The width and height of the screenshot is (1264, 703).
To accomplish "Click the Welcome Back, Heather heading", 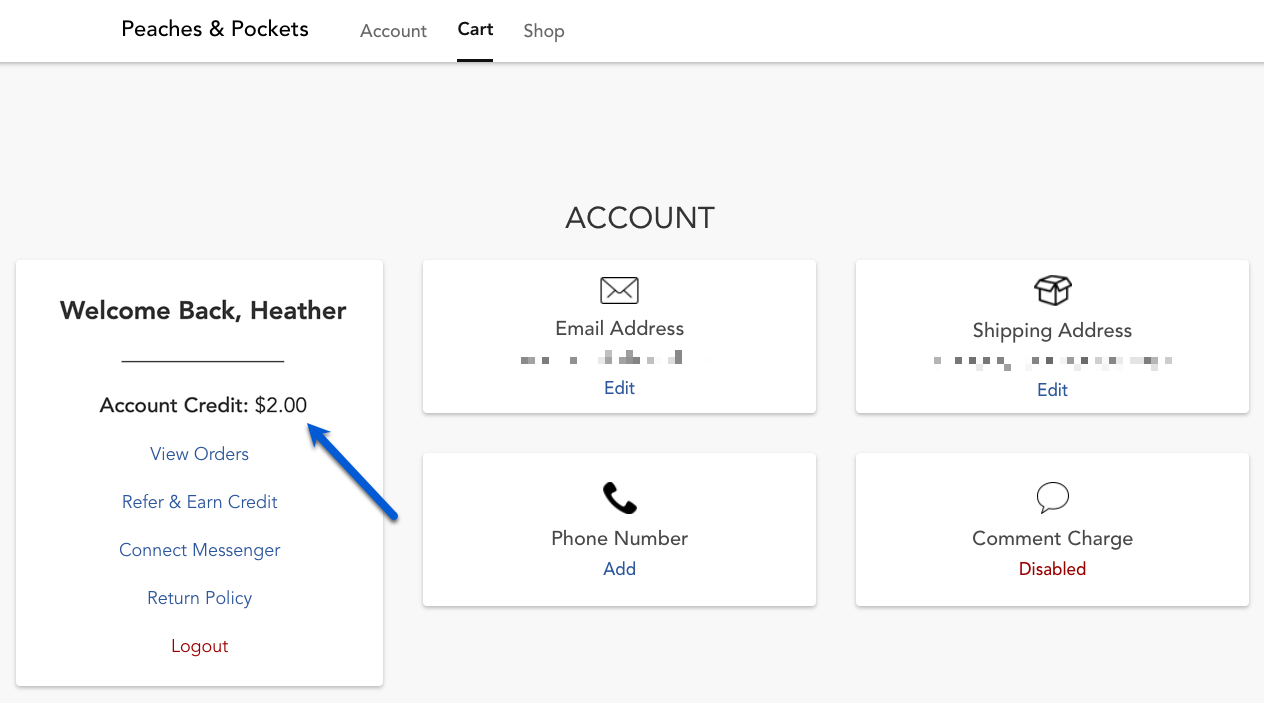I will pos(203,311).
